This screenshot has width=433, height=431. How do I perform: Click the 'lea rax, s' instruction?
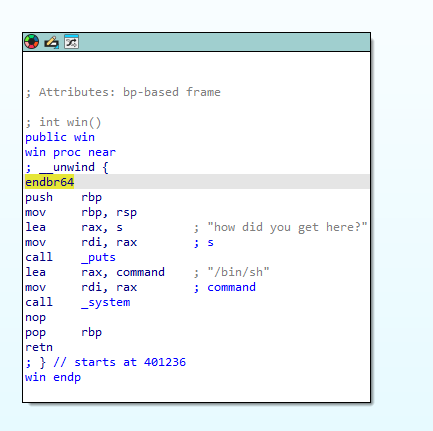[74, 227]
